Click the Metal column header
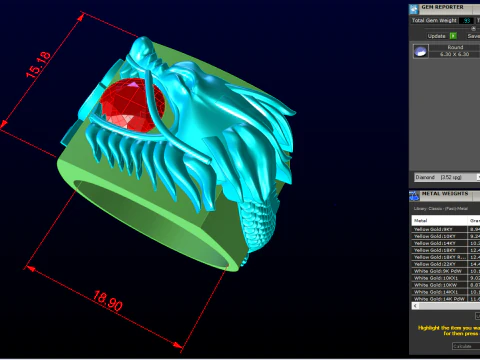 click(x=440, y=221)
